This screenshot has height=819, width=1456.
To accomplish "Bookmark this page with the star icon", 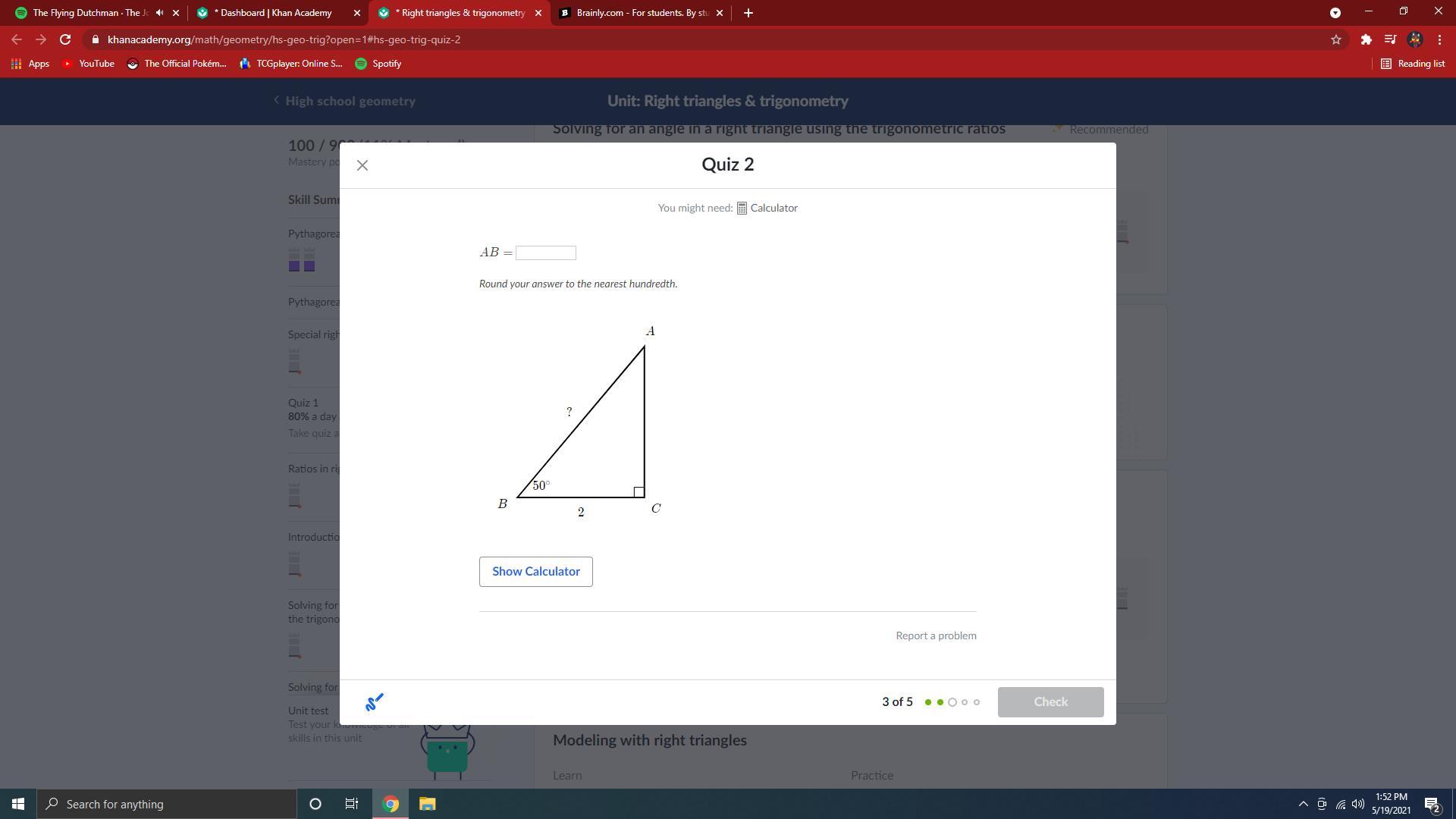I will tap(1336, 39).
